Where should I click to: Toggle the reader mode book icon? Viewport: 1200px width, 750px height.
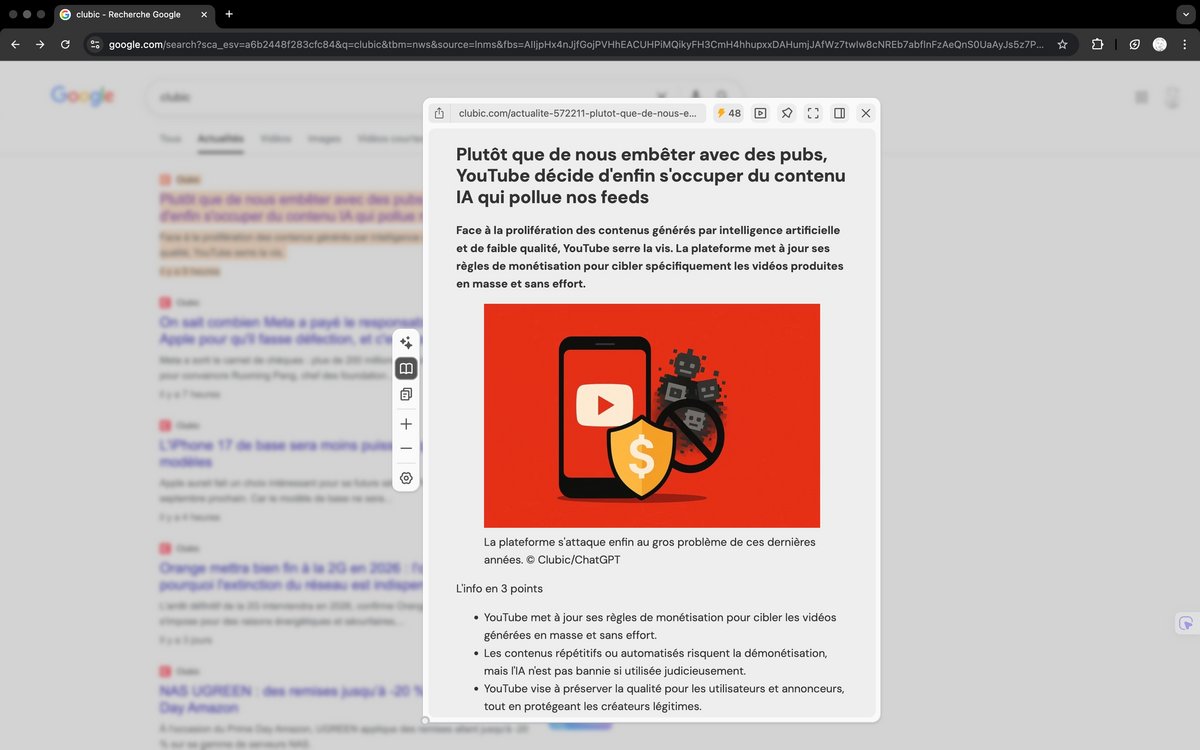[x=406, y=369]
